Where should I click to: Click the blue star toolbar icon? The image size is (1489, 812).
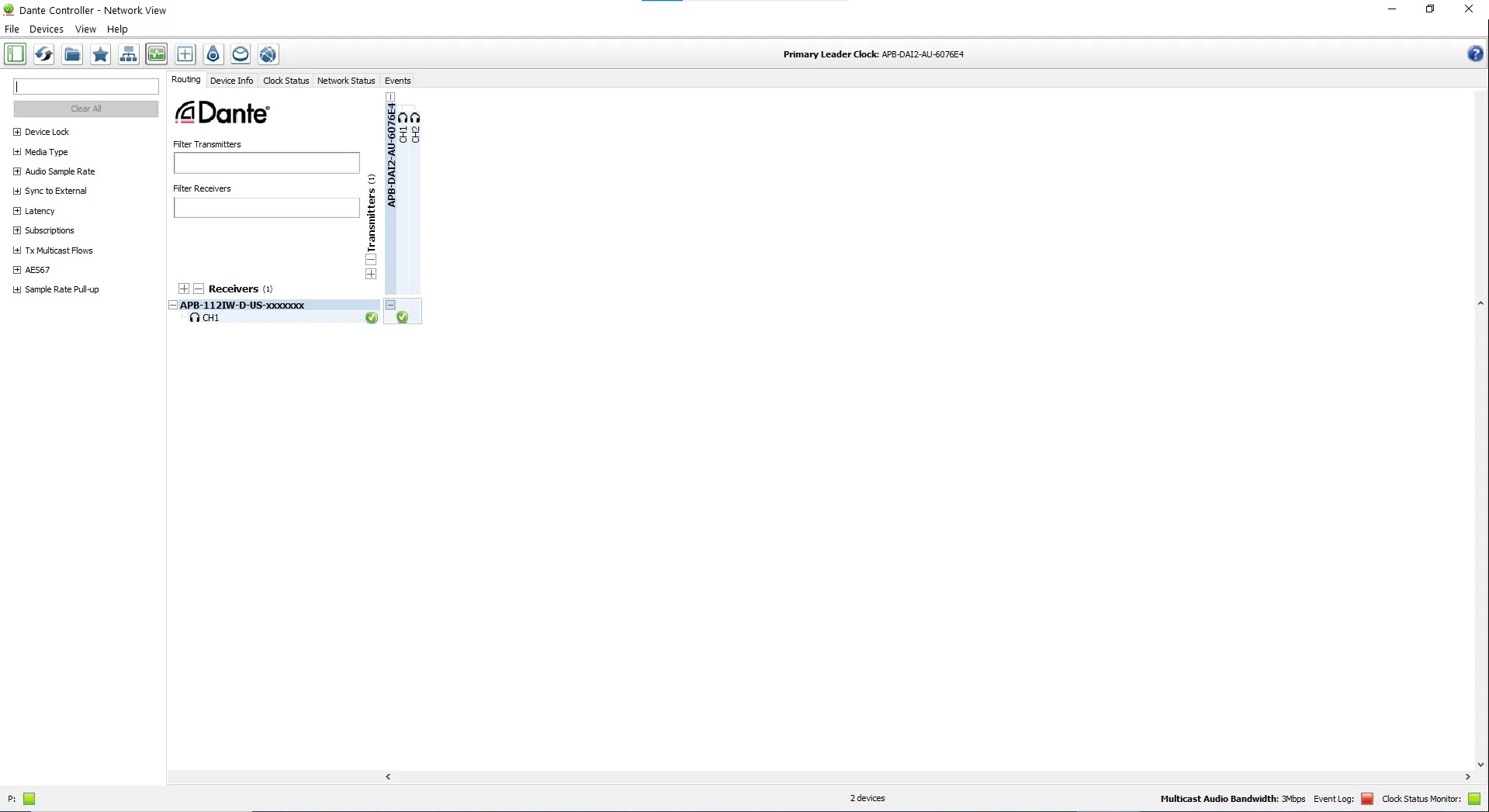coord(100,54)
